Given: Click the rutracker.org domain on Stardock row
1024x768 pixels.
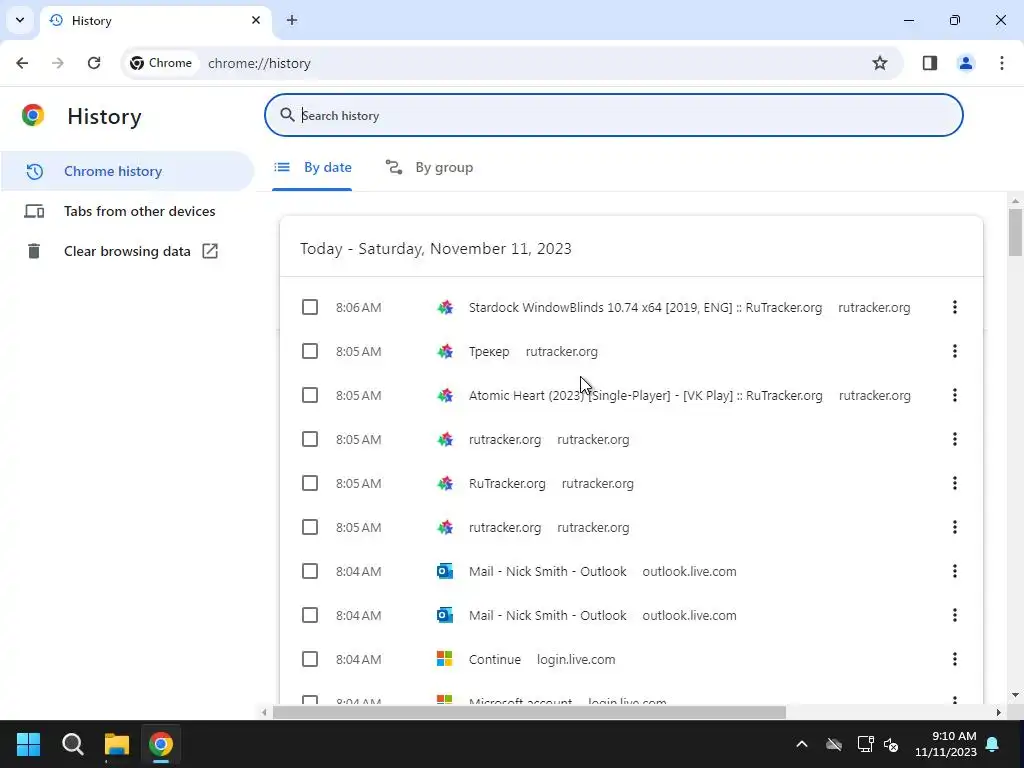Looking at the screenshot, I should click(x=874, y=308).
